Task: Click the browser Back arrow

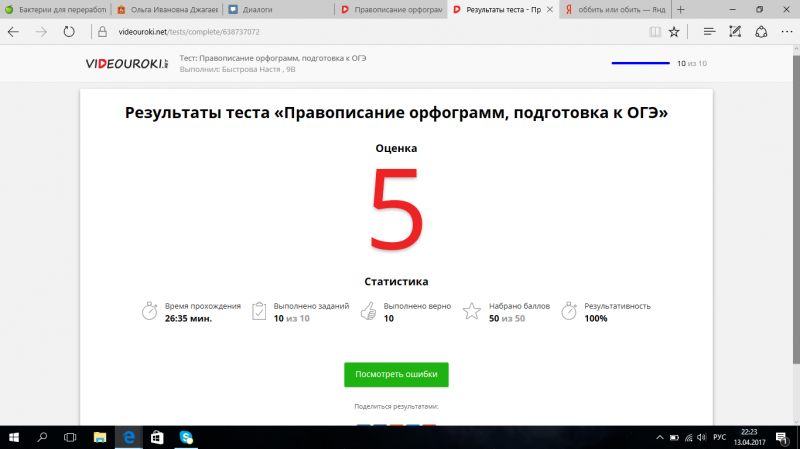Action: click(x=14, y=31)
